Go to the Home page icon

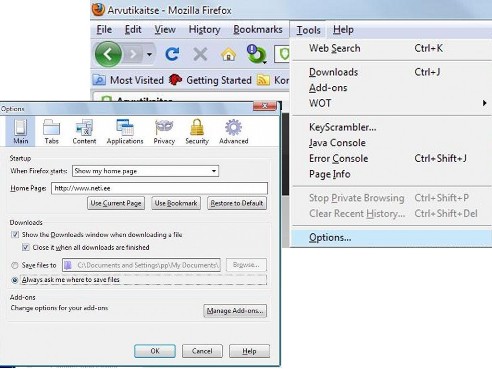coord(228,54)
